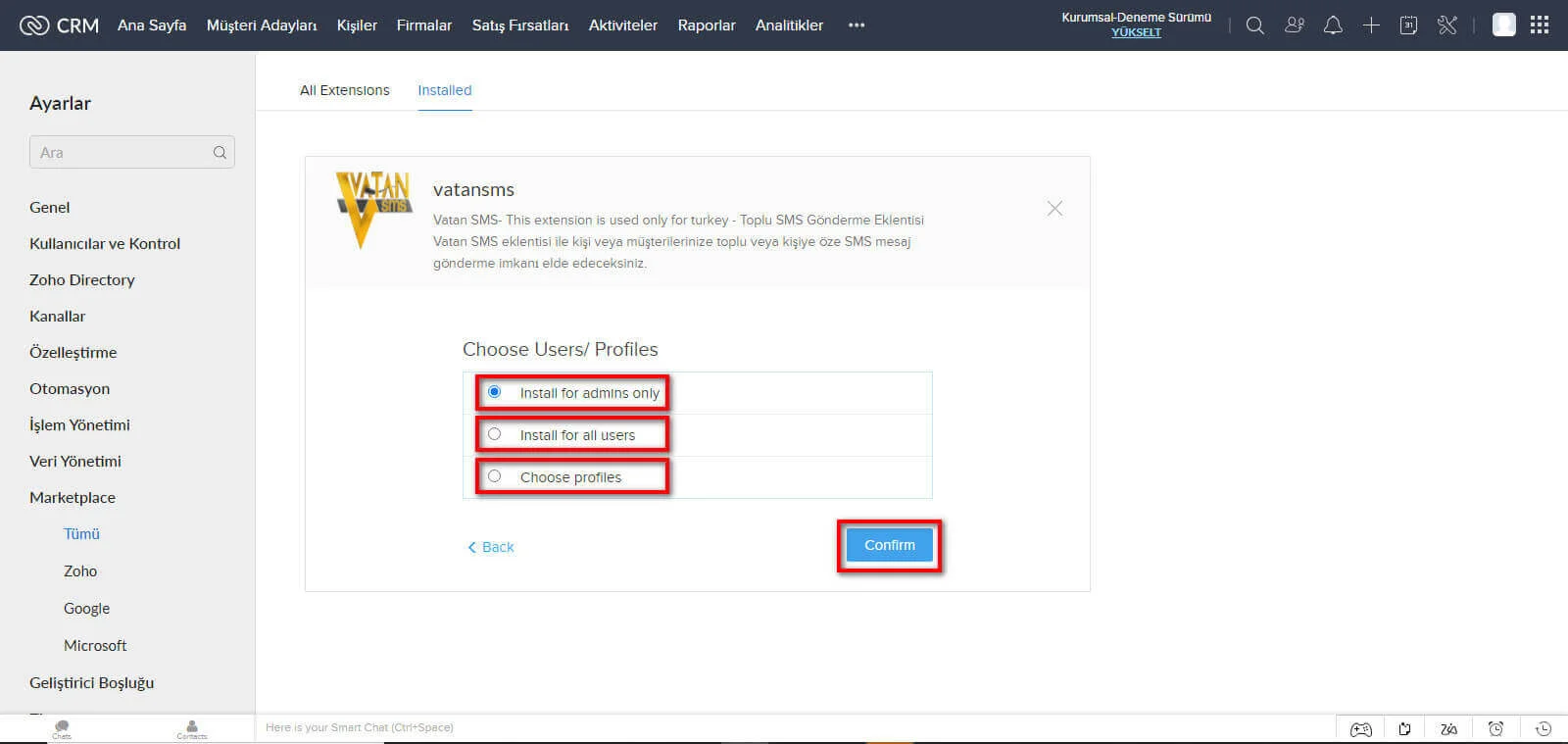Click the plus create-new icon
1568x744 pixels.
[x=1371, y=25]
